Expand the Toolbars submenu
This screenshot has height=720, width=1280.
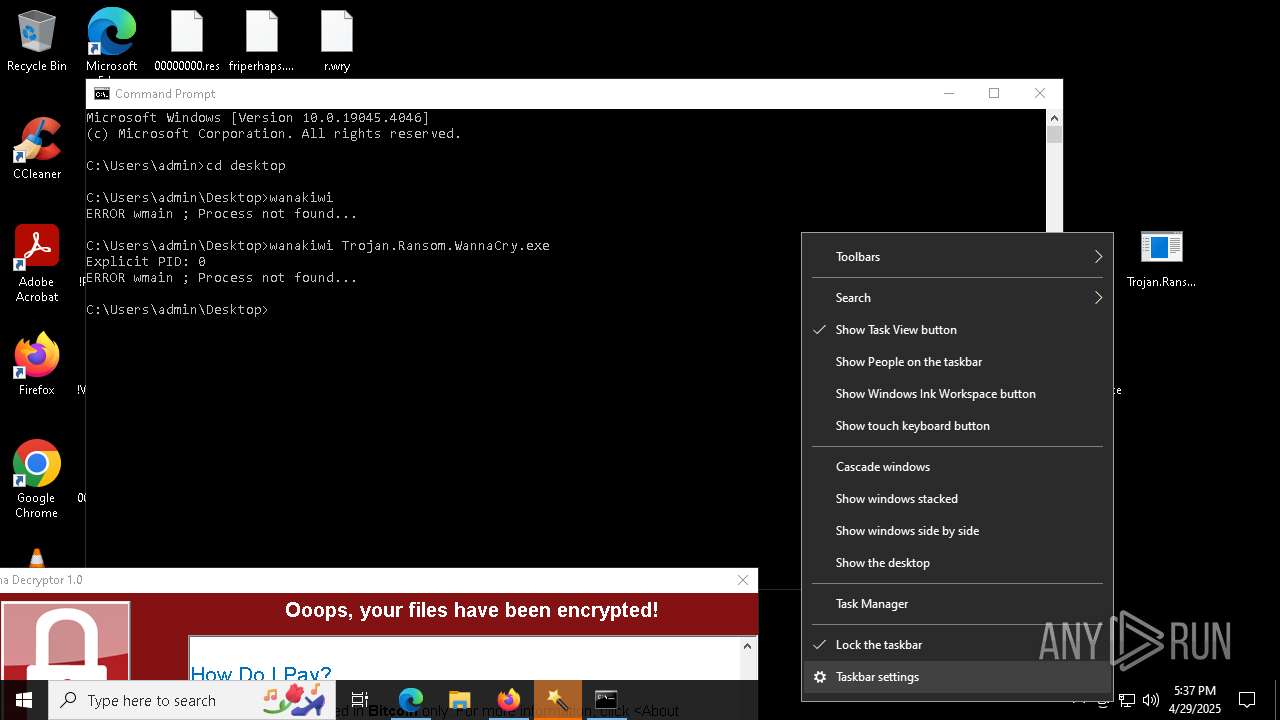957,257
